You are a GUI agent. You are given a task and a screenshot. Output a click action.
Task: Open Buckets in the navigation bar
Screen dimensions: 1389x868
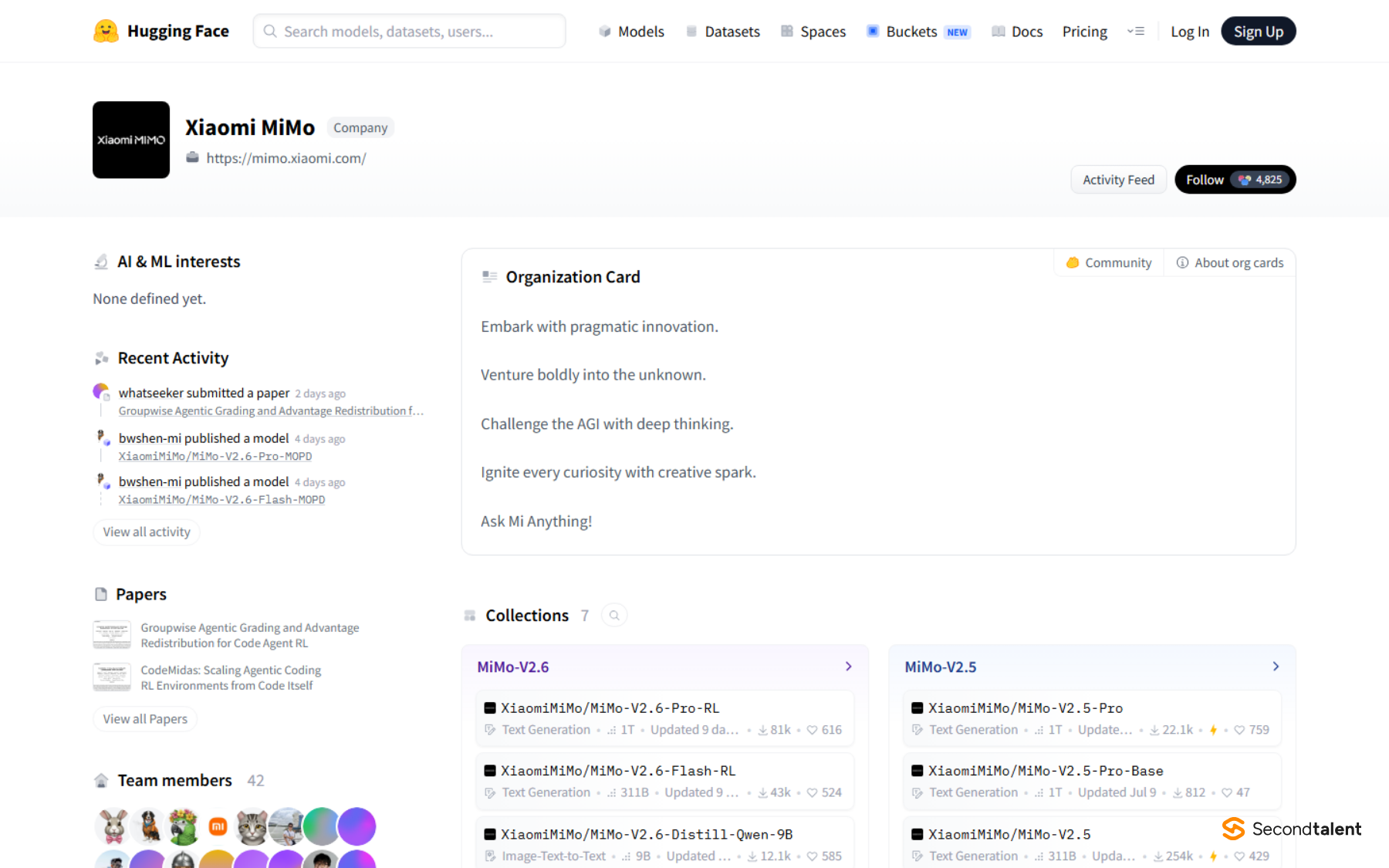[918, 32]
